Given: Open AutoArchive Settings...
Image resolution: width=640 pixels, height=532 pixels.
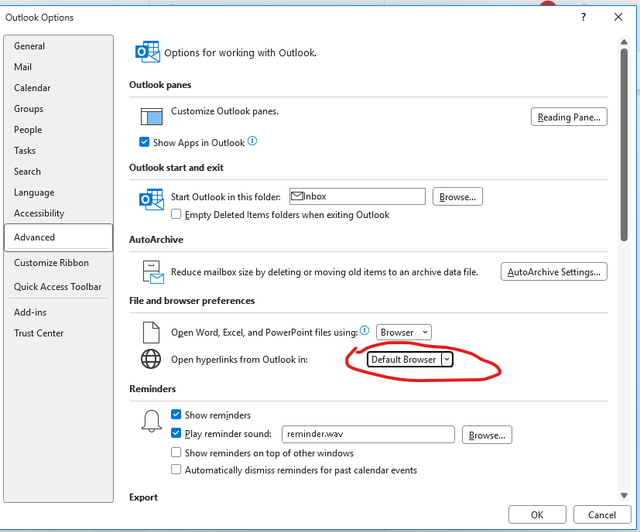Looking at the screenshot, I should (554, 272).
